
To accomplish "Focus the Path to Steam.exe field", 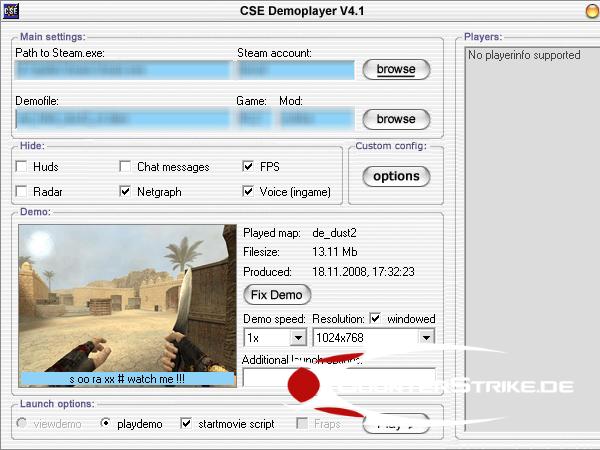I will [120, 70].
